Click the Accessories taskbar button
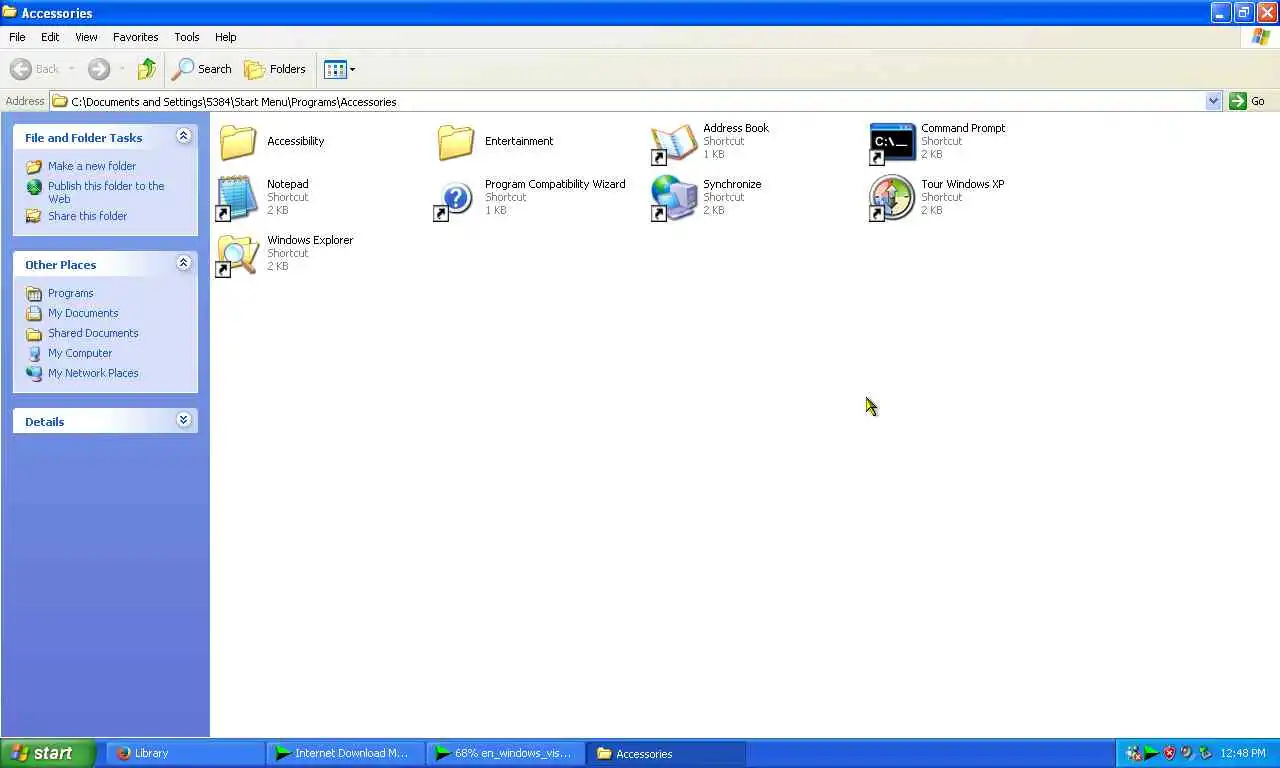 click(x=667, y=753)
